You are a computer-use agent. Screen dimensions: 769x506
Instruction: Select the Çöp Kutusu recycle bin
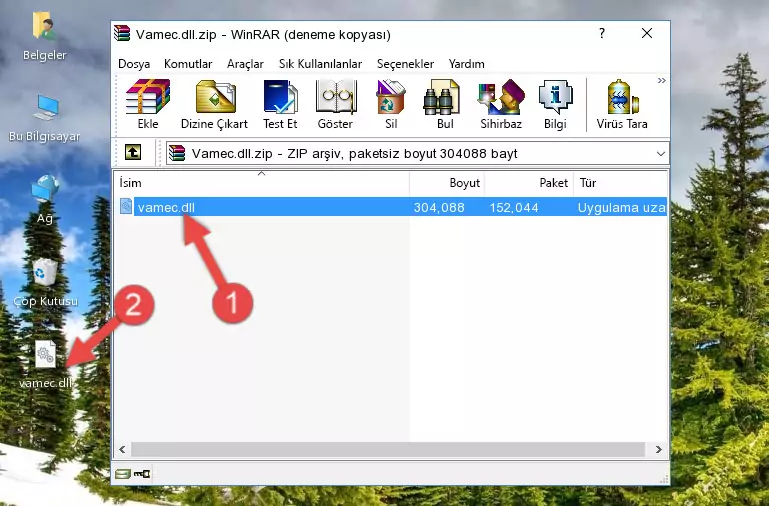(45, 282)
